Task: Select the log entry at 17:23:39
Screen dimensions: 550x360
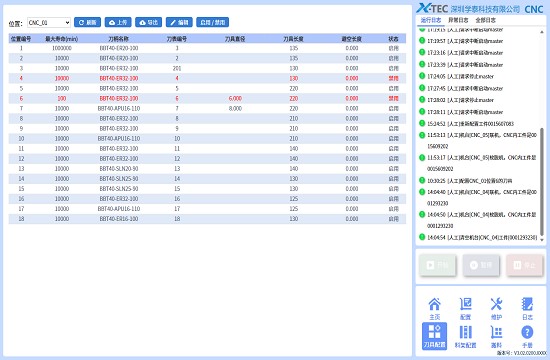Action: pyautogui.click(x=465, y=65)
